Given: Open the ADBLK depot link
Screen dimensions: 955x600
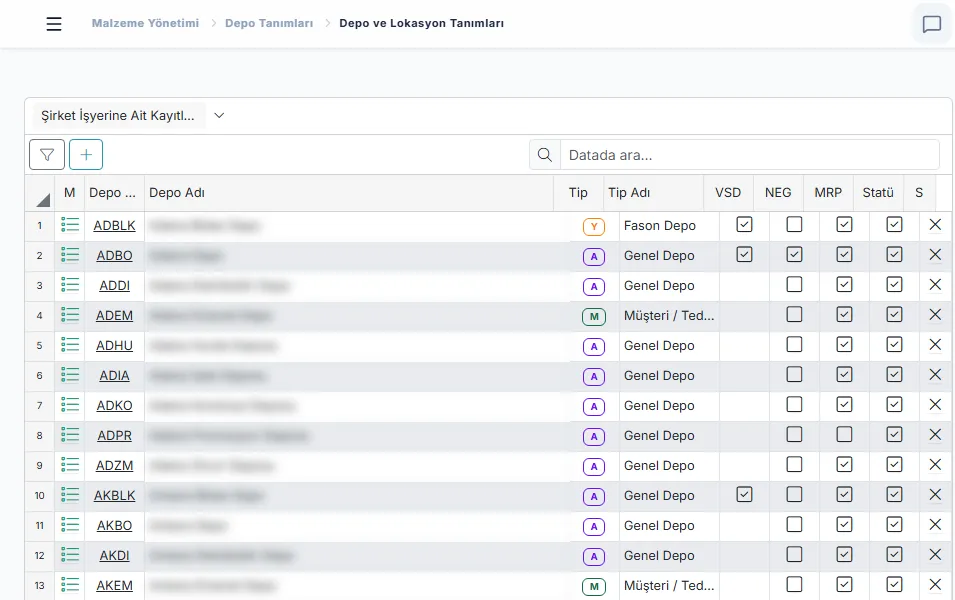Looking at the screenshot, I should (x=115, y=225).
